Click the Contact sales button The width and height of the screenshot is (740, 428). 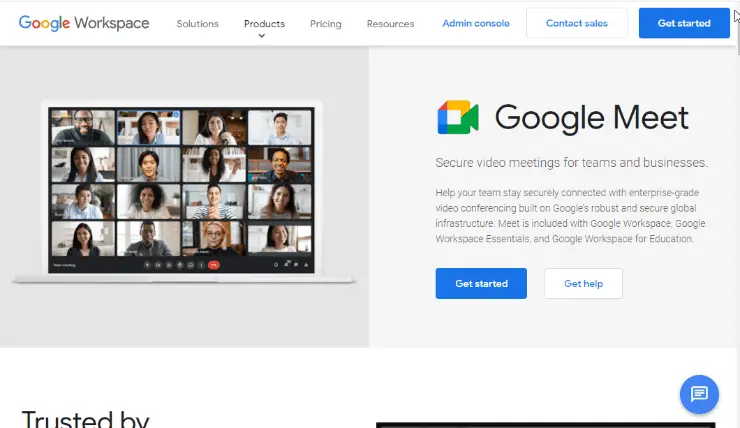577,23
